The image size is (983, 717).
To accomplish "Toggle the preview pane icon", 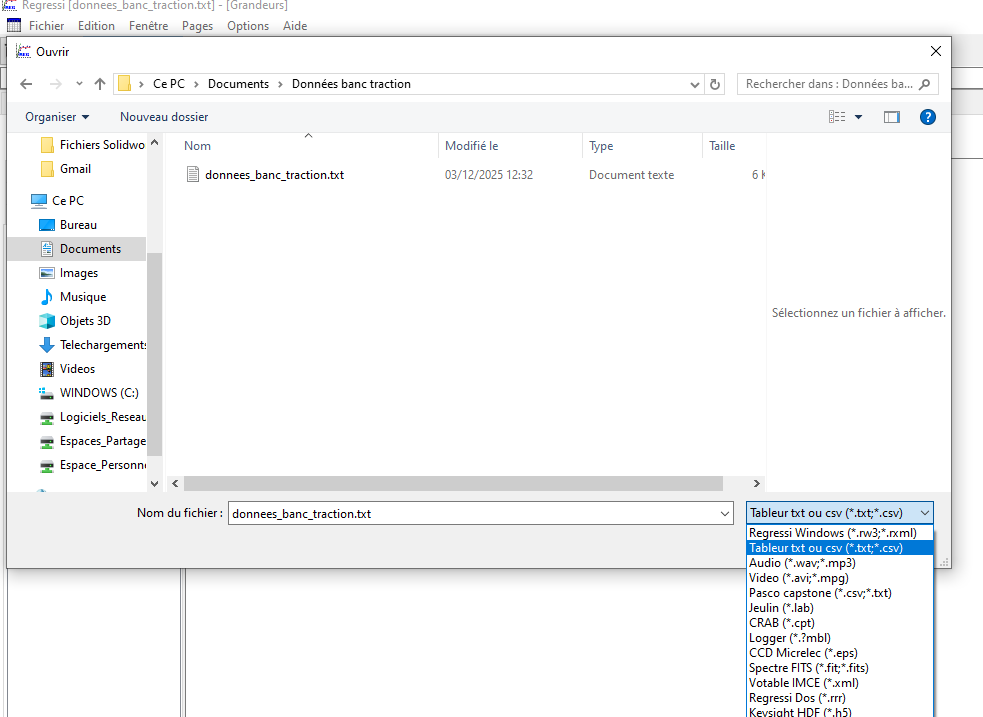I will point(891,117).
